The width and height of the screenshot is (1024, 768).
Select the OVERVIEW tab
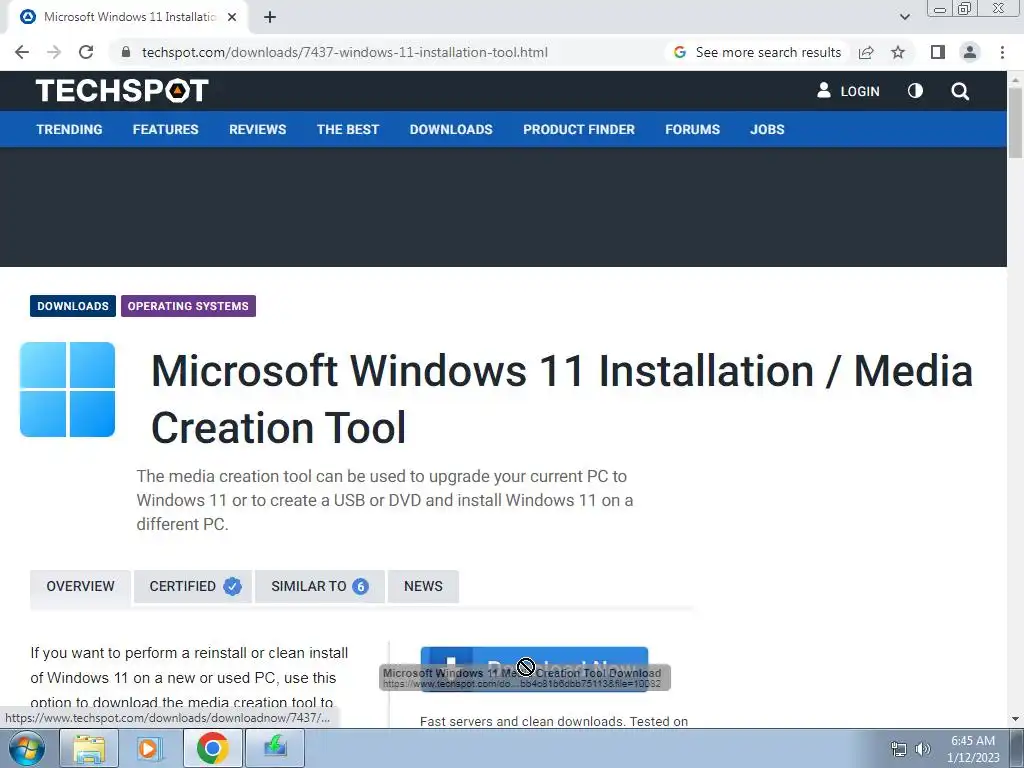80,586
